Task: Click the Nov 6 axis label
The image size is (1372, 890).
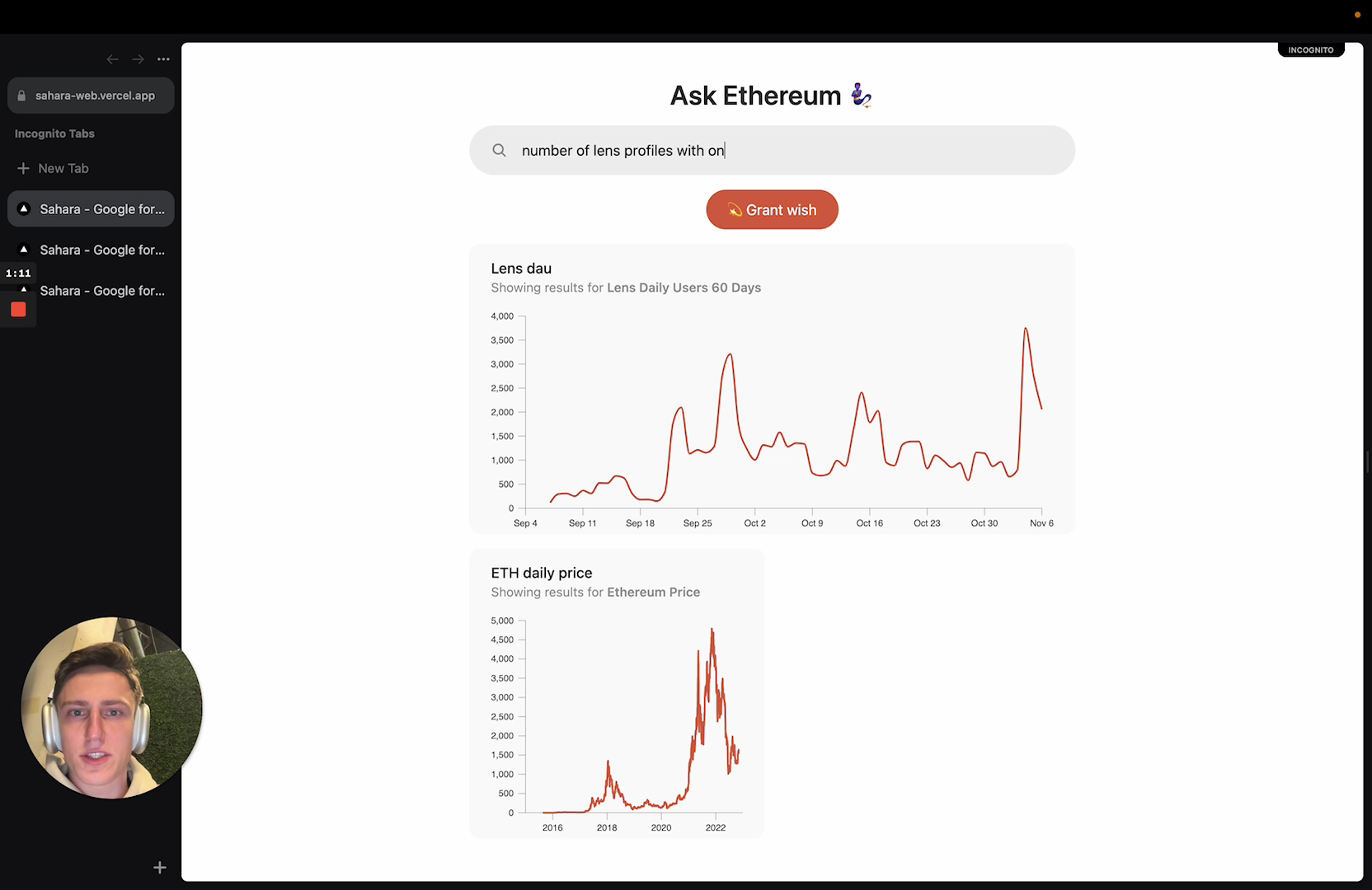Action: (1041, 523)
